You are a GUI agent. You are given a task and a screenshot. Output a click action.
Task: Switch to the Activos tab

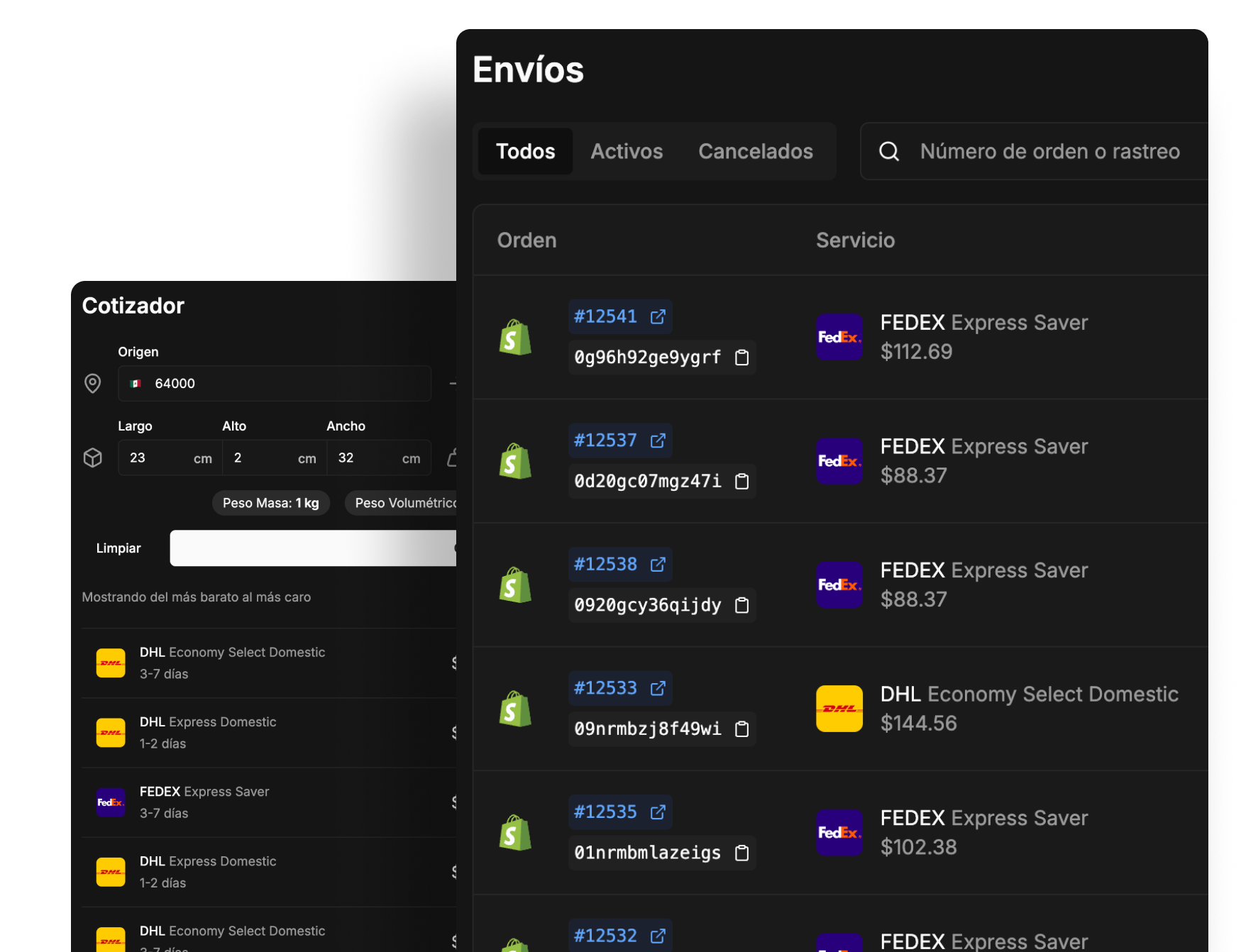tap(627, 151)
